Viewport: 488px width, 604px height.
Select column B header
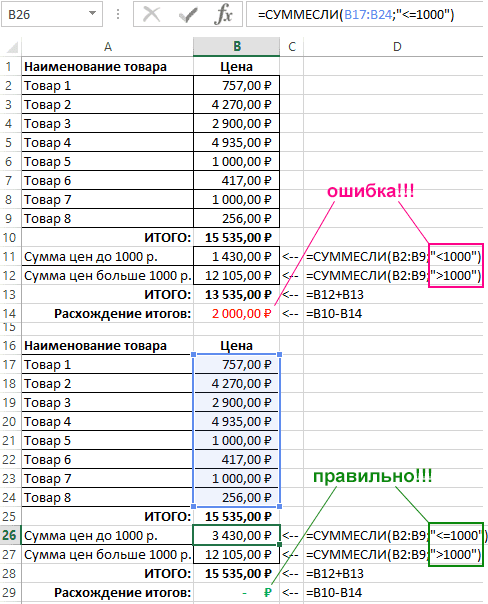[236, 47]
